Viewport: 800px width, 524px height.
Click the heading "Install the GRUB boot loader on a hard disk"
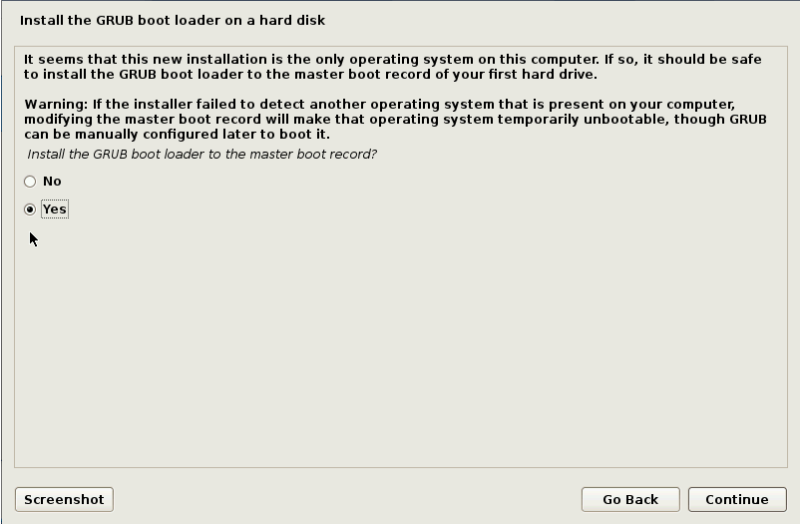point(172,20)
